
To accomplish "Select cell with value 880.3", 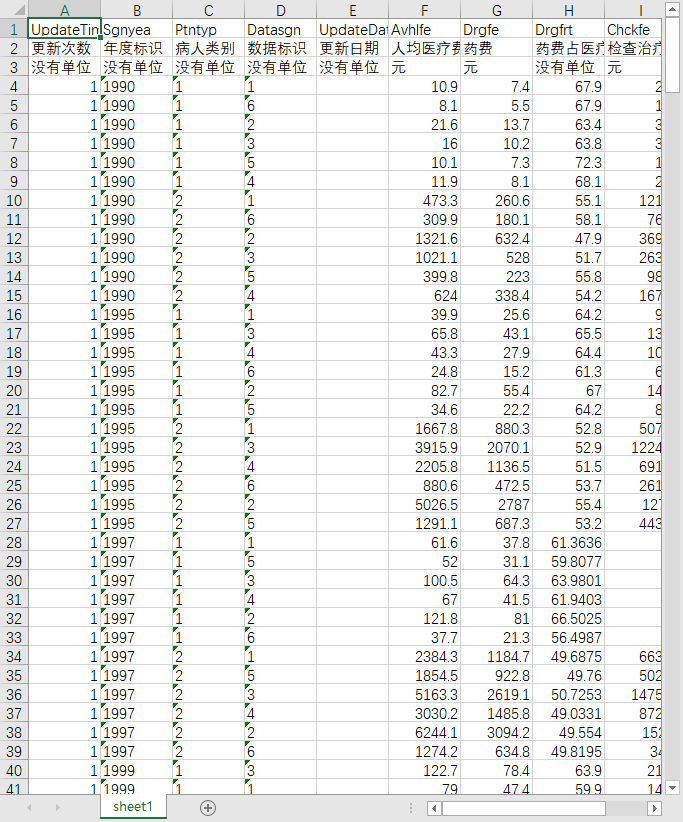I will point(496,429).
